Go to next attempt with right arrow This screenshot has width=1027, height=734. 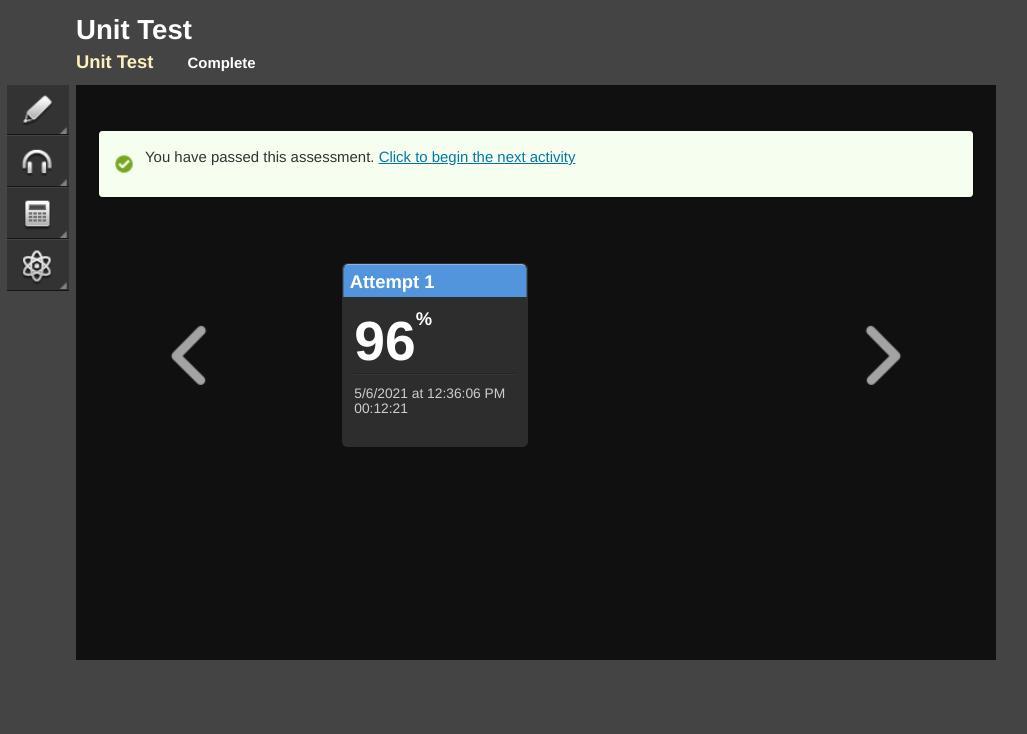883,355
